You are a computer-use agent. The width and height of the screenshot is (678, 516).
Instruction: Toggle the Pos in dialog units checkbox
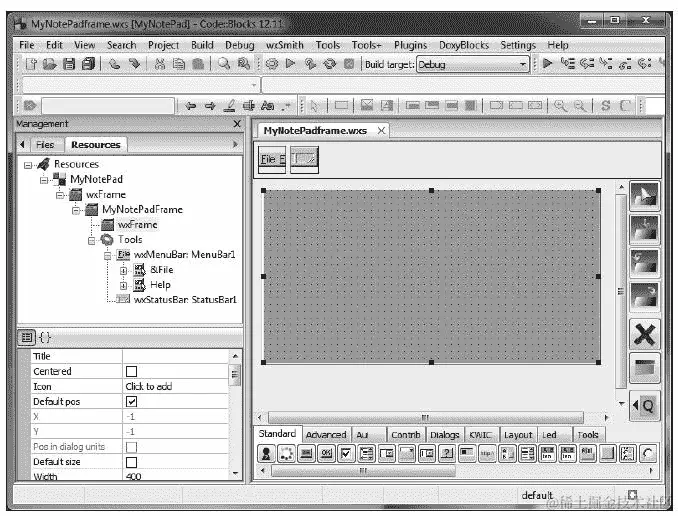coord(131,447)
